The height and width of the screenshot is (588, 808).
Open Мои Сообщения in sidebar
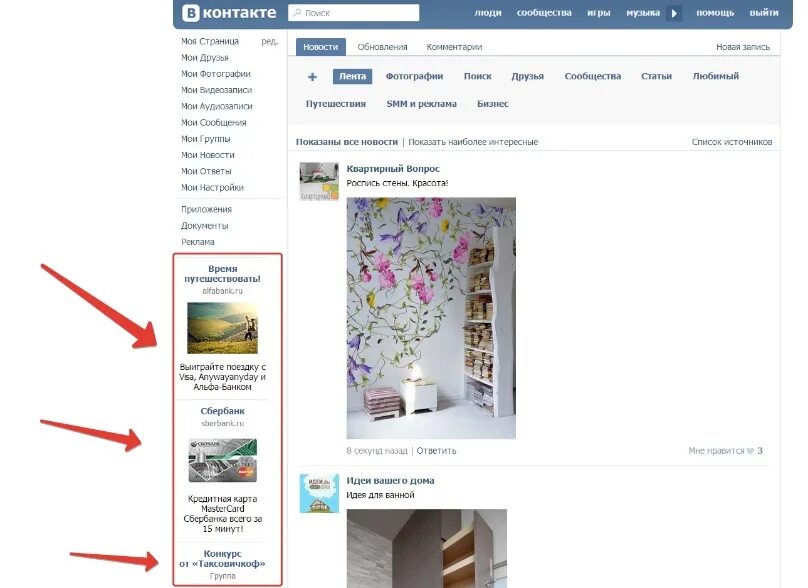click(x=213, y=122)
